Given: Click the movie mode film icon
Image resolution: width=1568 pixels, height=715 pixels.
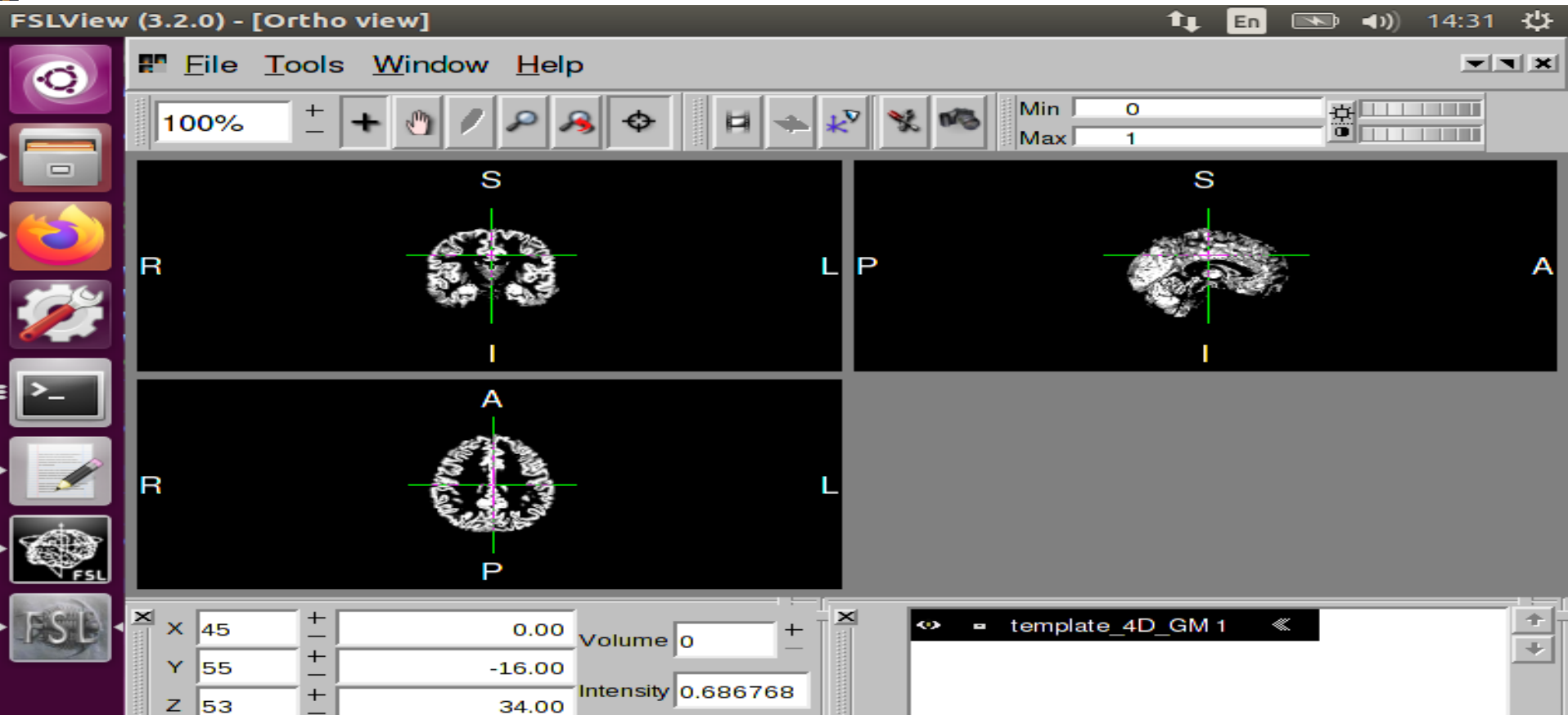Looking at the screenshot, I should (737, 123).
